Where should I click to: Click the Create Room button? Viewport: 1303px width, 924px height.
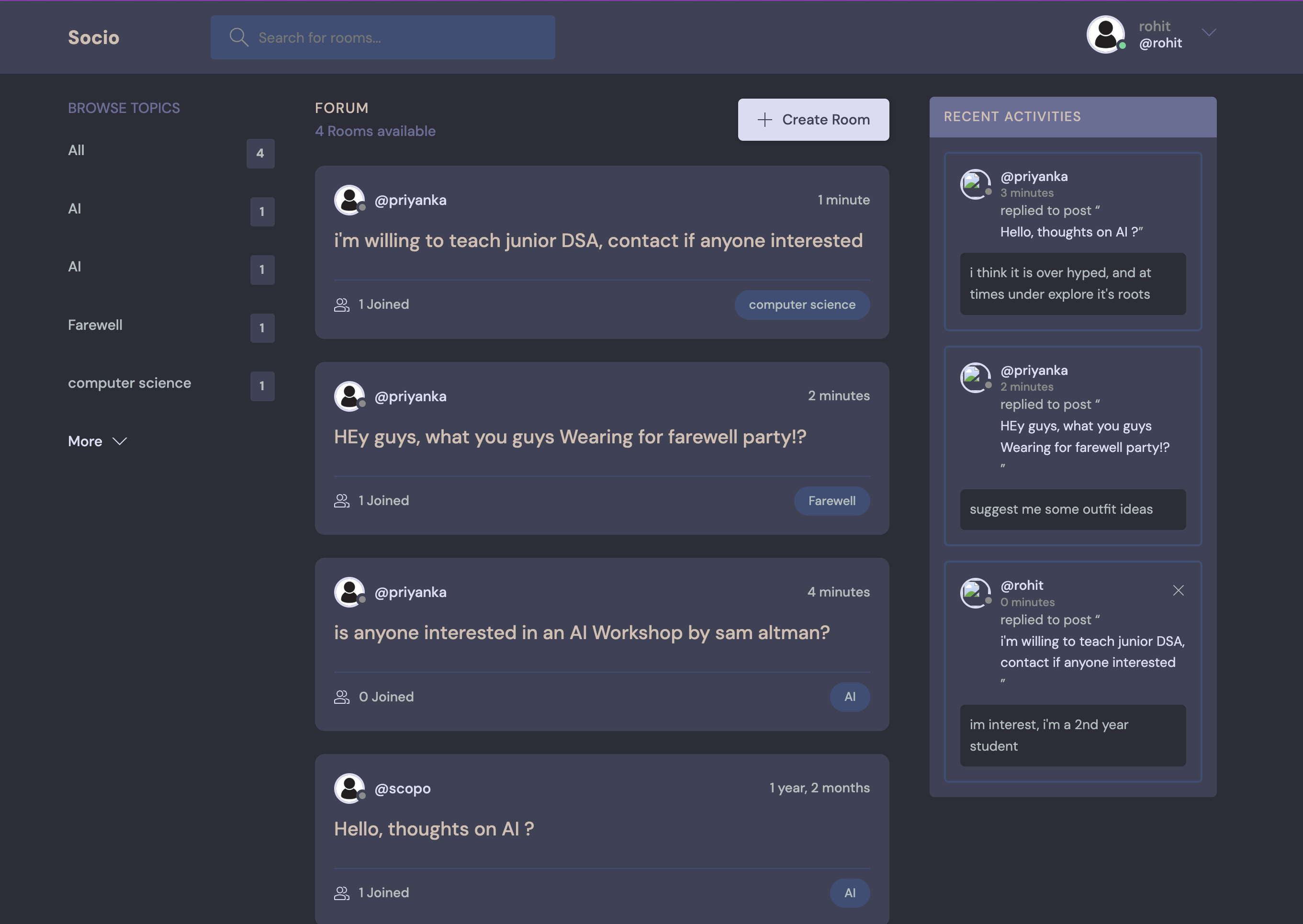[813, 119]
